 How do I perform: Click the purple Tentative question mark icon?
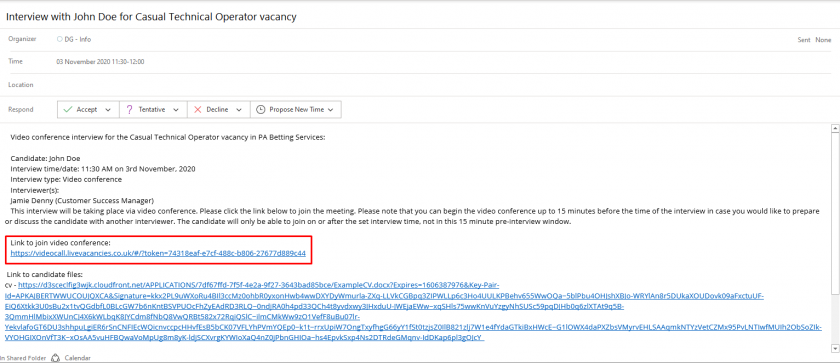129,109
